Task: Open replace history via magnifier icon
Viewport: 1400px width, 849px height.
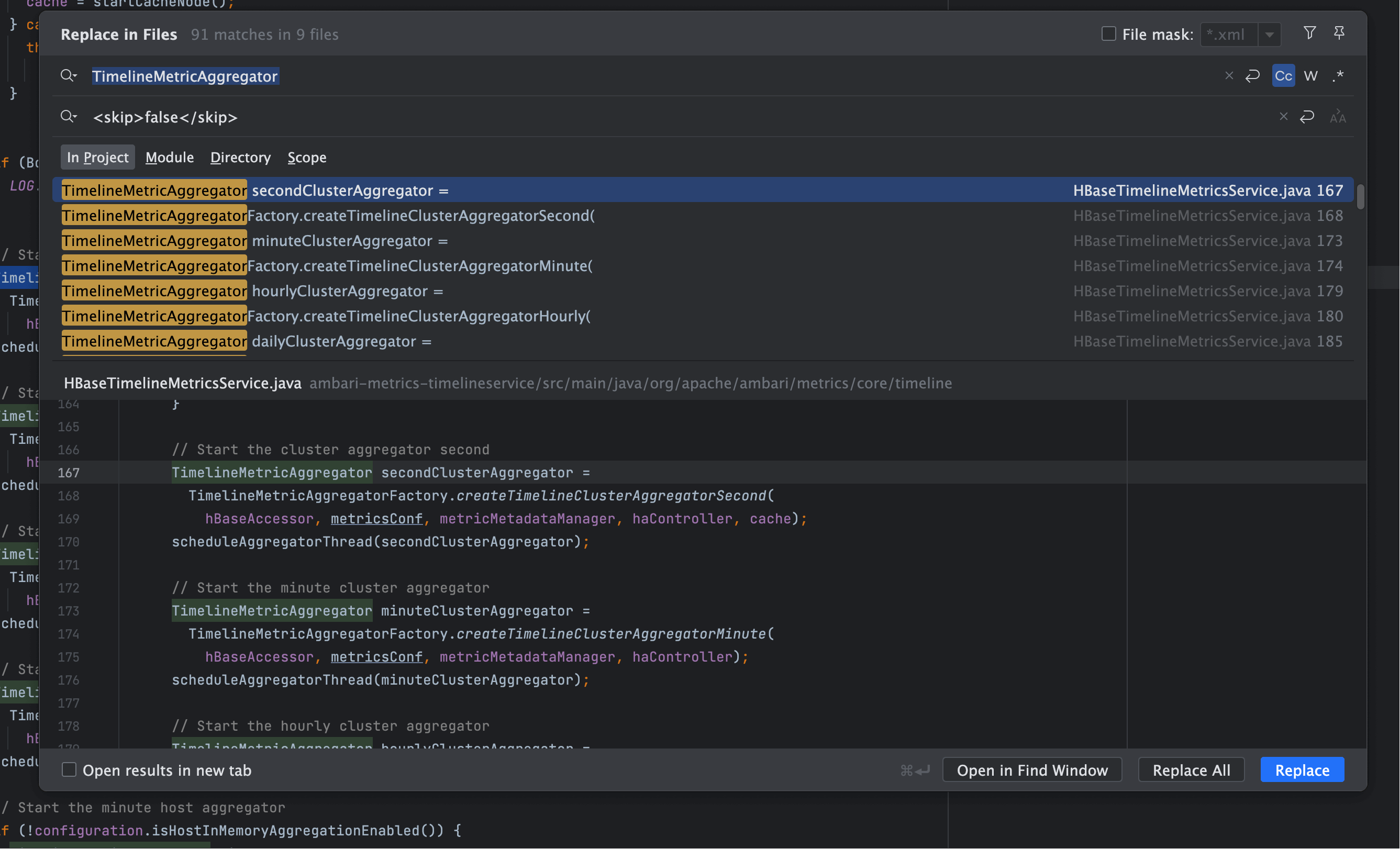Action: 69,116
